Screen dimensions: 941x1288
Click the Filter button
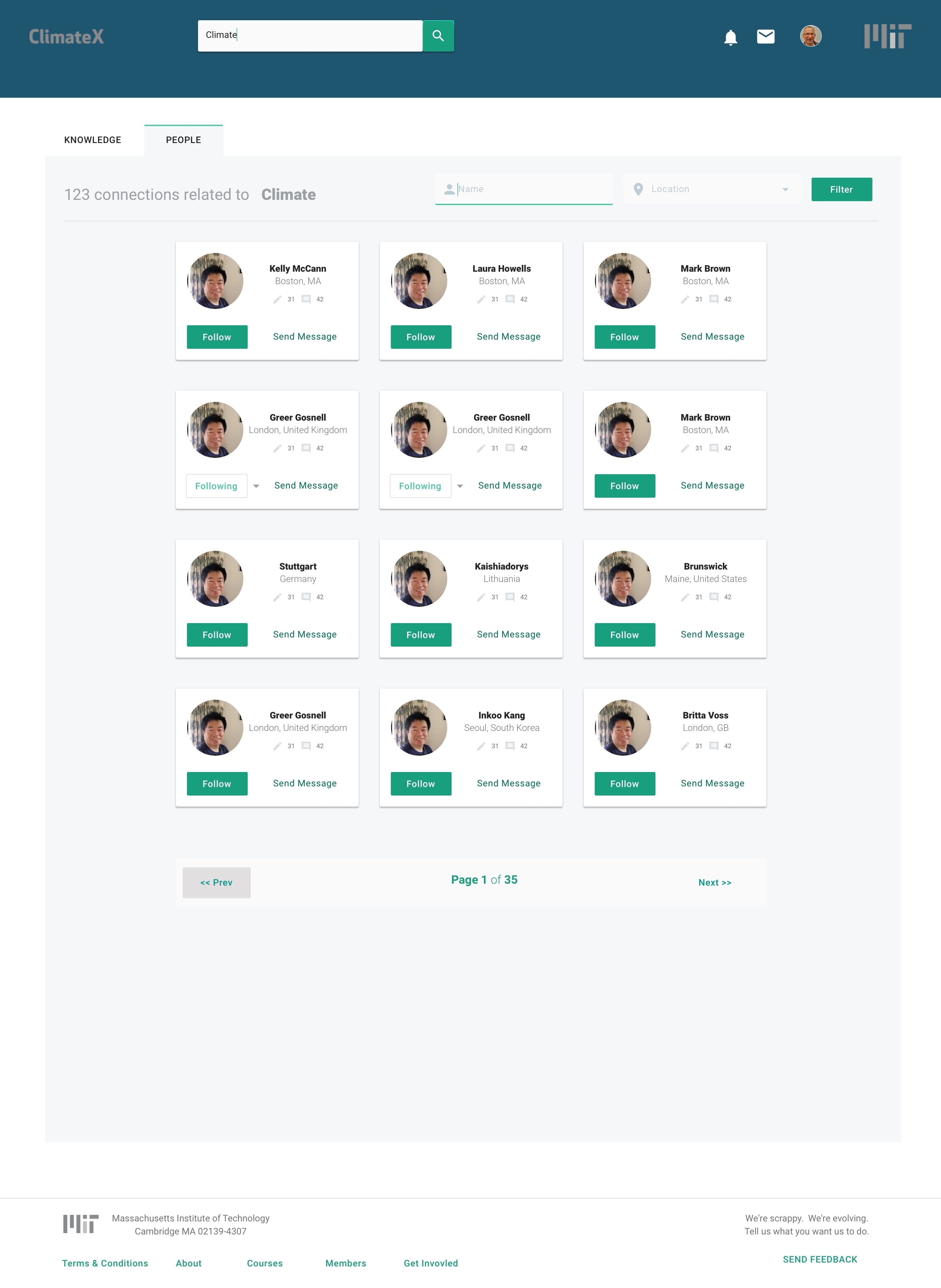(841, 189)
